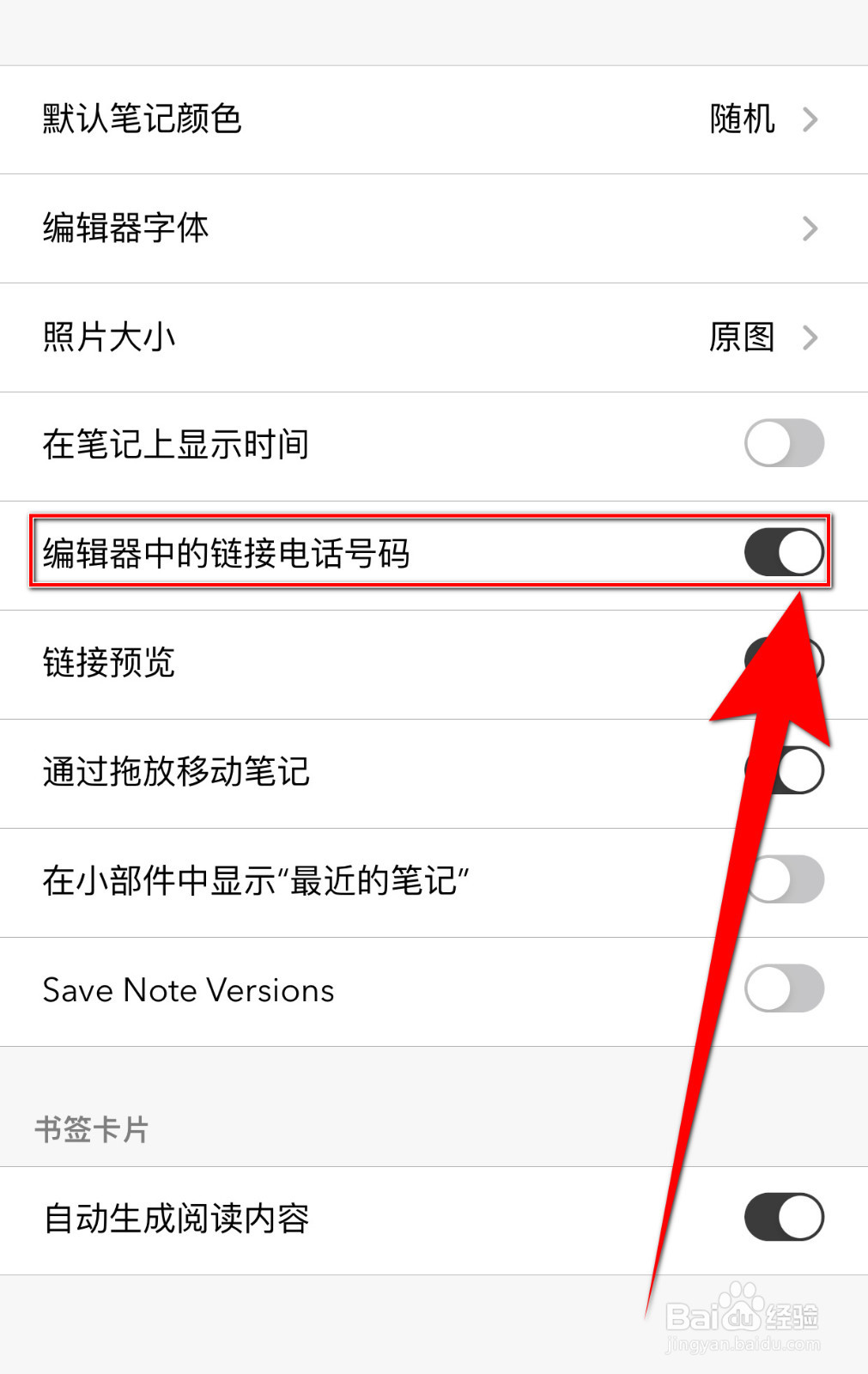Tap the chevron beside 编辑器字体
The height and width of the screenshot is (1374, 868).
tap(810, 228)
